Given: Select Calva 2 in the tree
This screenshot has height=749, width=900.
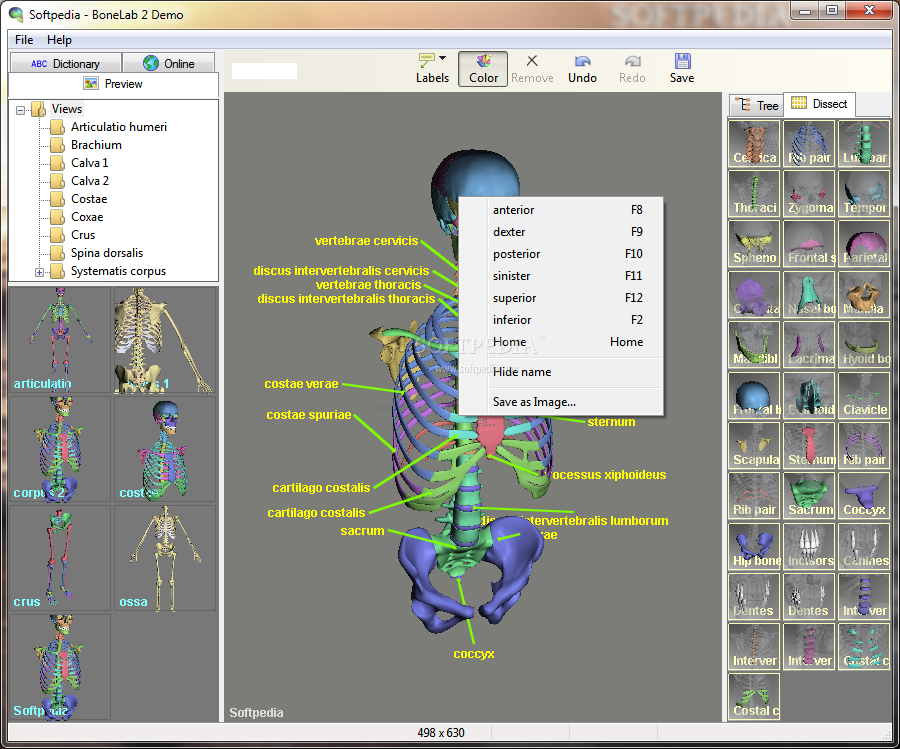Looking at the screenshot, I should pyautogui.click(x=90, y=181).
